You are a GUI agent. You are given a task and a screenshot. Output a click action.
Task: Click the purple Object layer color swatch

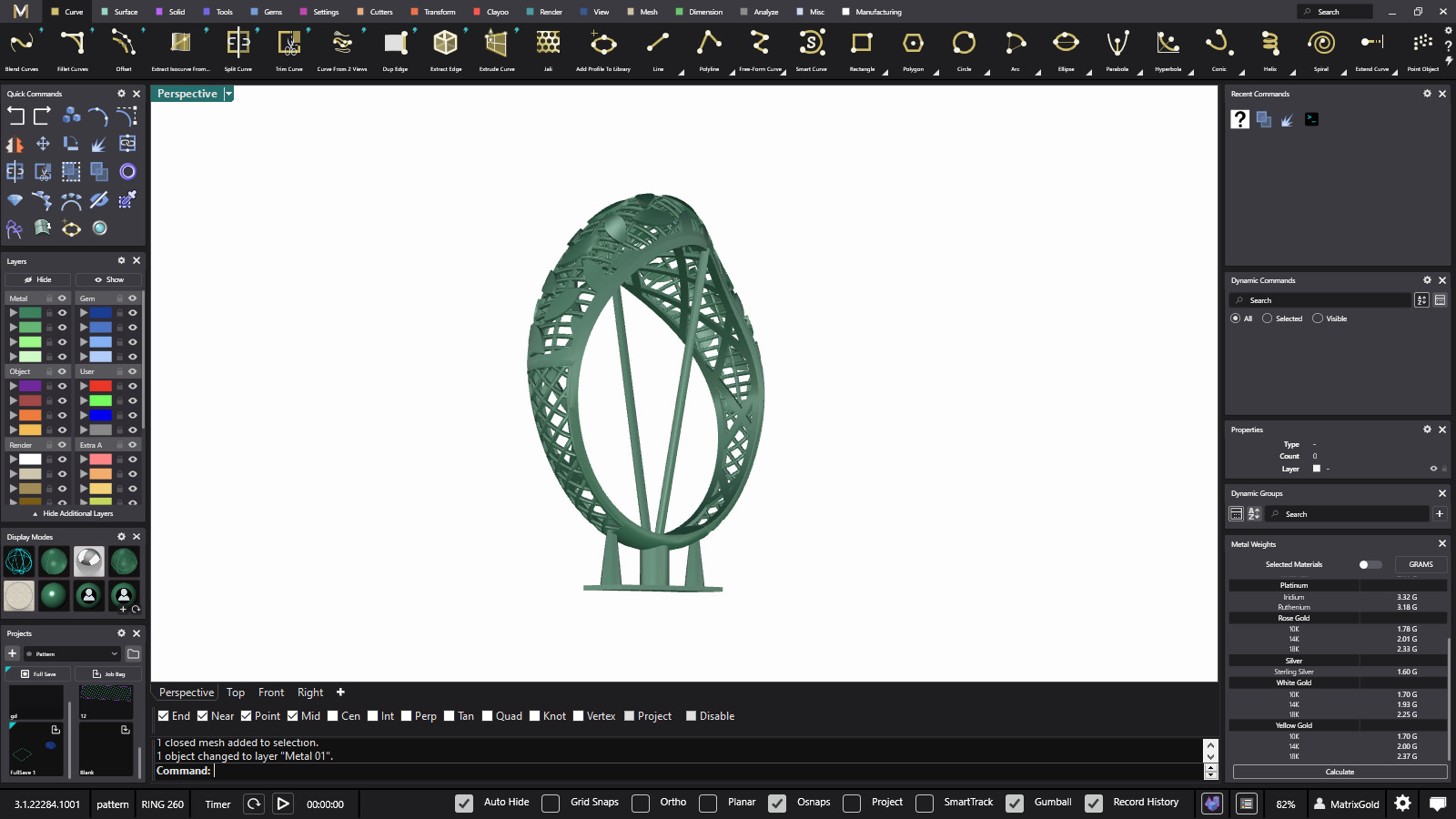click(x=30, y=386)
